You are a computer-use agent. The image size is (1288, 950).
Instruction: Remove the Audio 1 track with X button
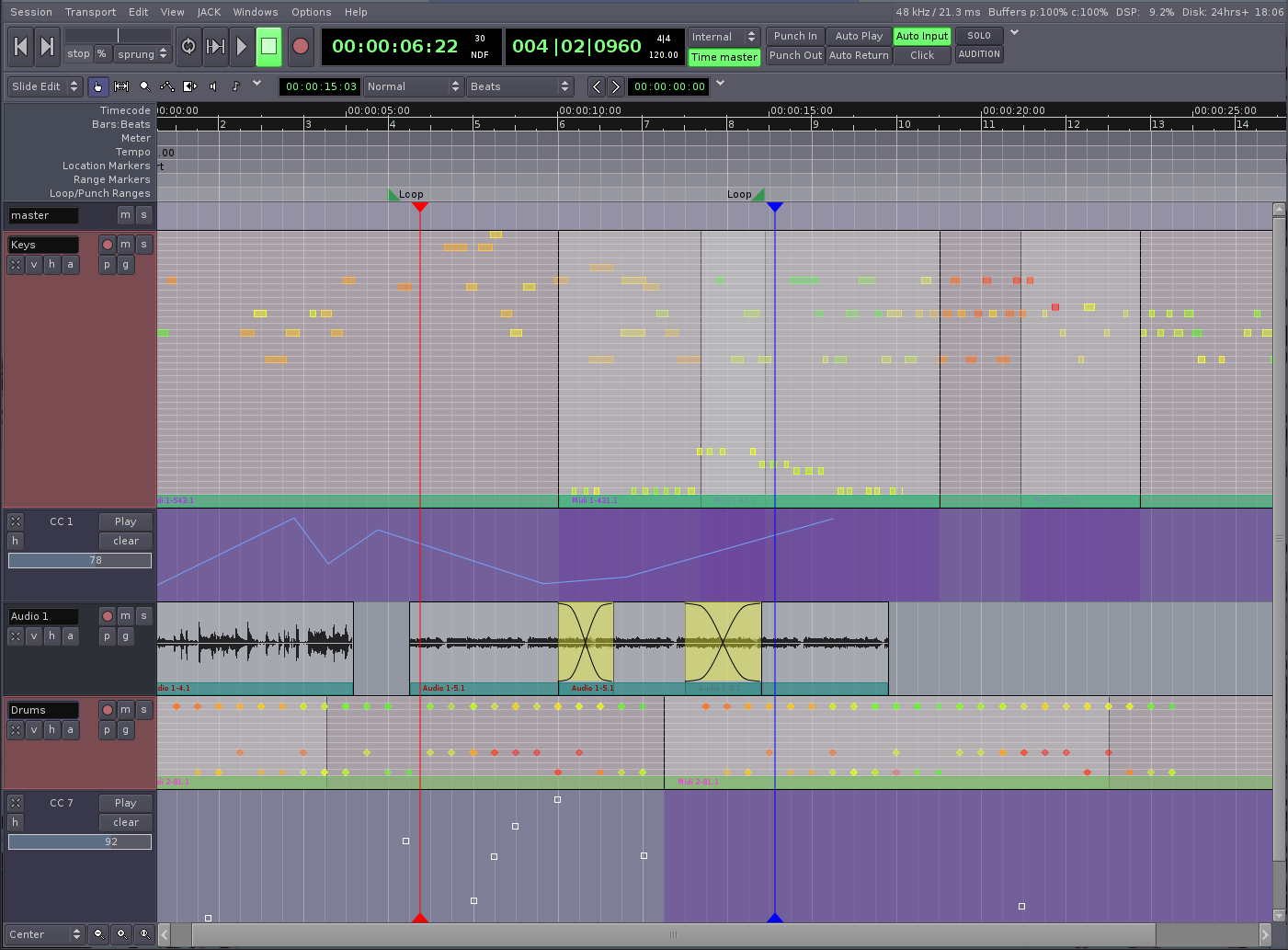[x=16, y=636]
